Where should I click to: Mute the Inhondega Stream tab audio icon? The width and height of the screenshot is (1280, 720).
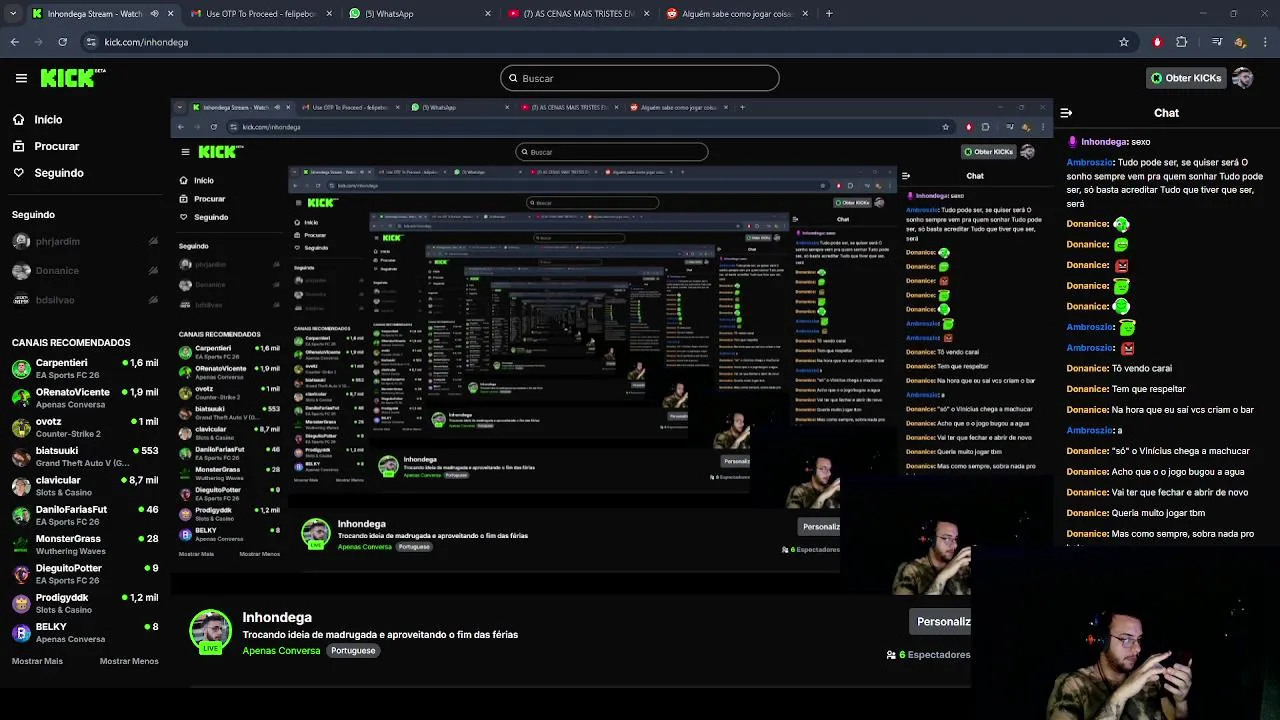point(154,14)
